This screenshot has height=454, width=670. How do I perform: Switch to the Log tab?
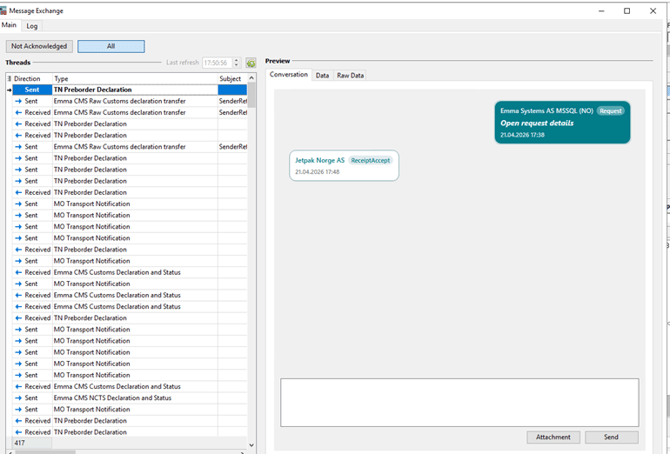pyautogui.click(x=33, y=25)
